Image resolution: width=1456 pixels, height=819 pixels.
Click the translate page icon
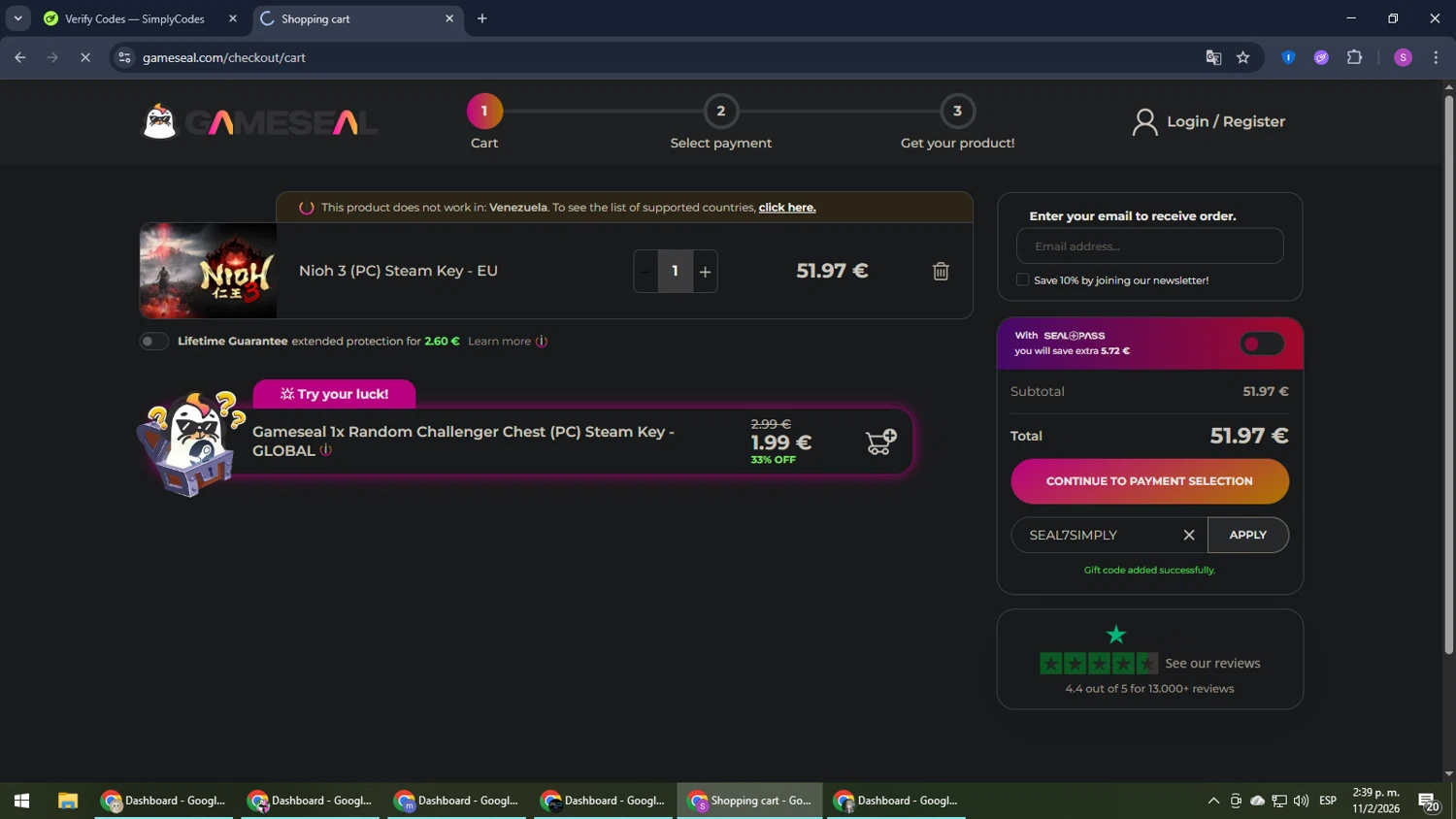click(x=1213, y=57)
